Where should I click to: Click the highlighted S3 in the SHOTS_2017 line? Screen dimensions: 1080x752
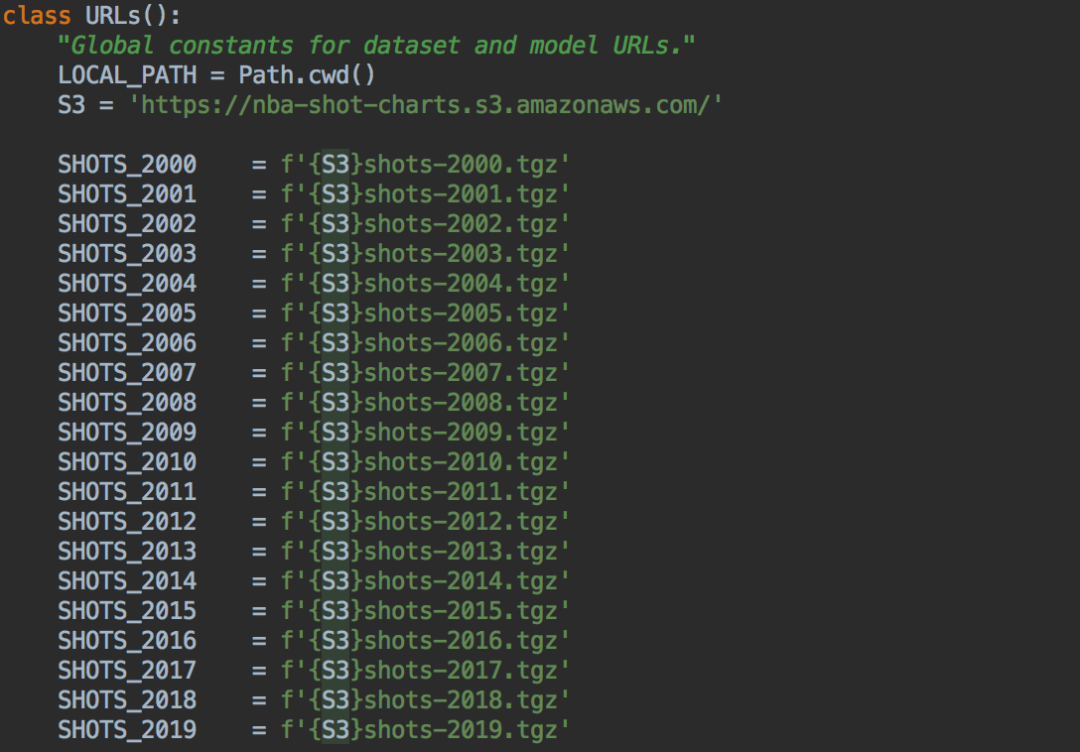pos(336,670)
